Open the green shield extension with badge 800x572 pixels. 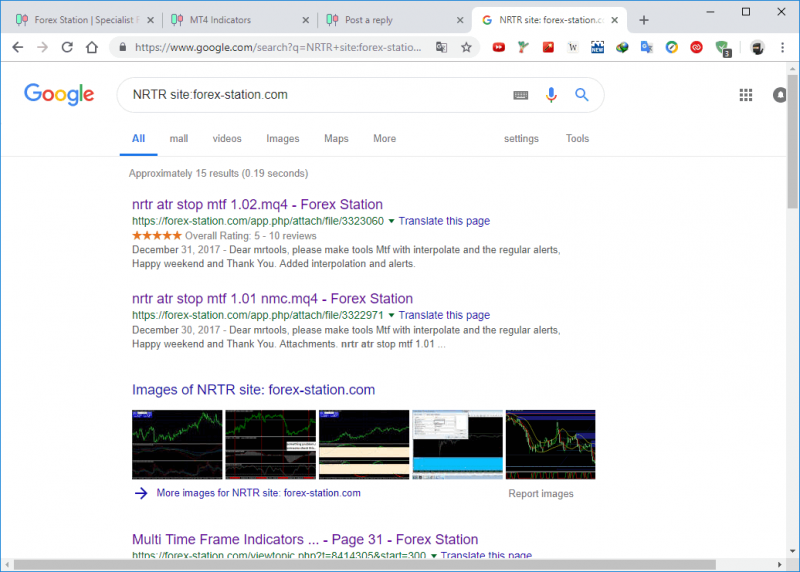[722, 48]
